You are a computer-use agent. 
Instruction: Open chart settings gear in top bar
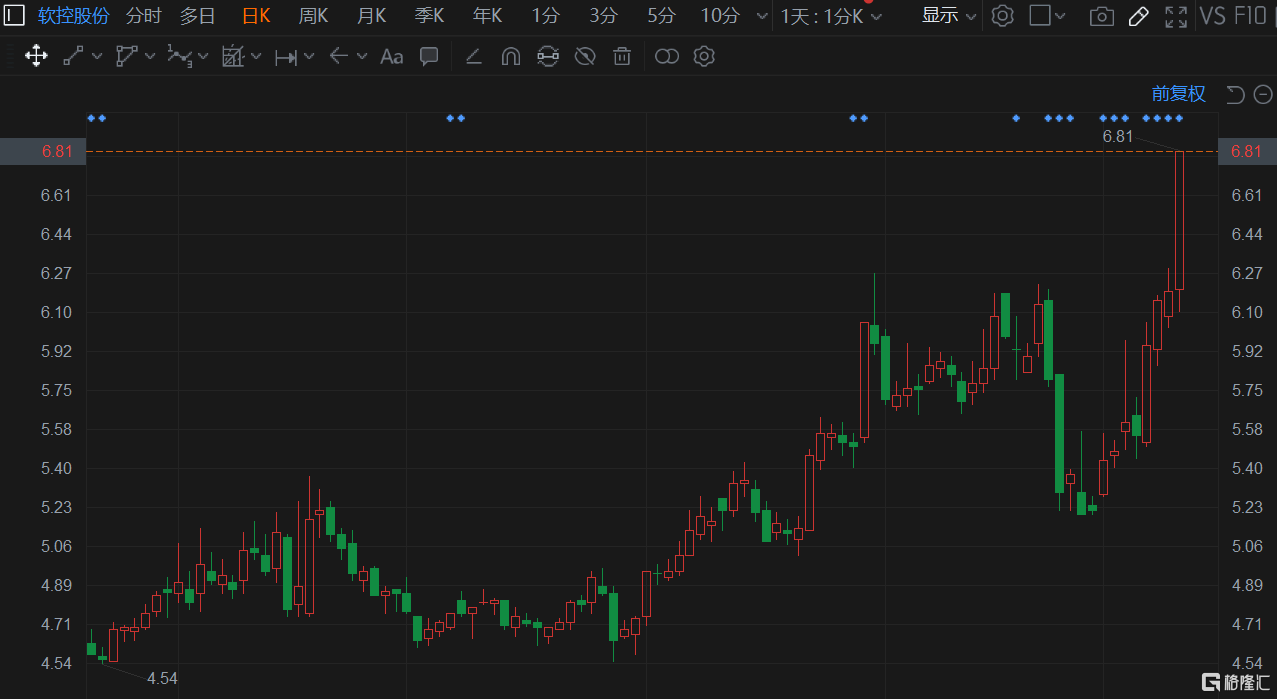tap(1003, 16)
